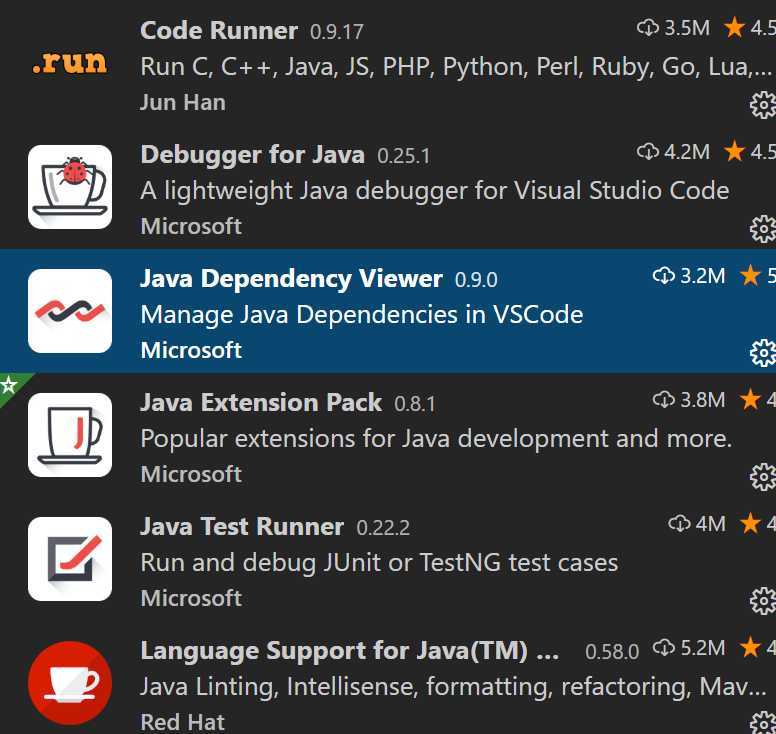The image size is (776, 734).
Task: Click the 4.2M download count
Action: [687, 152]
